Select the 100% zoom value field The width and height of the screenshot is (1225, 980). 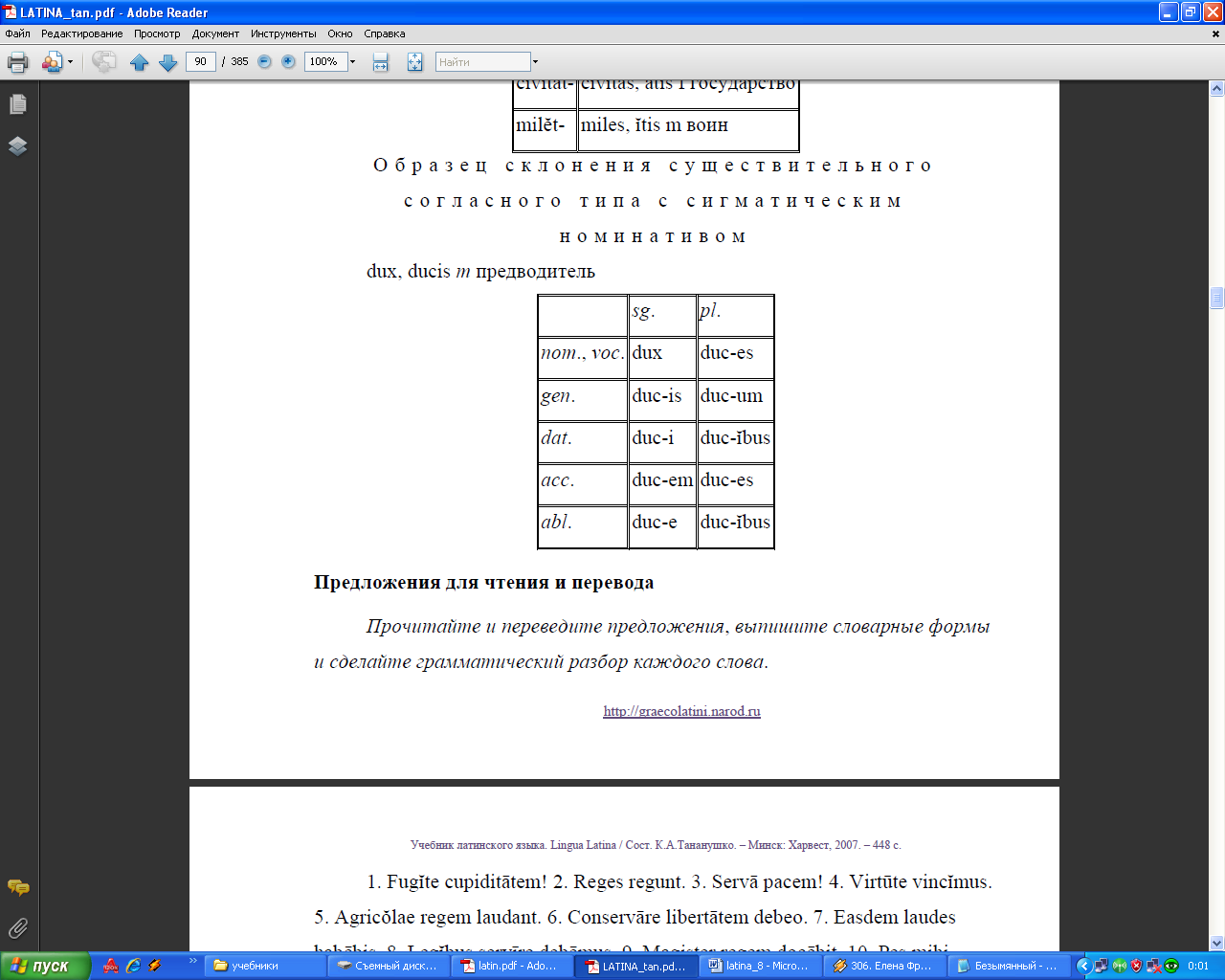click(325, 61)
